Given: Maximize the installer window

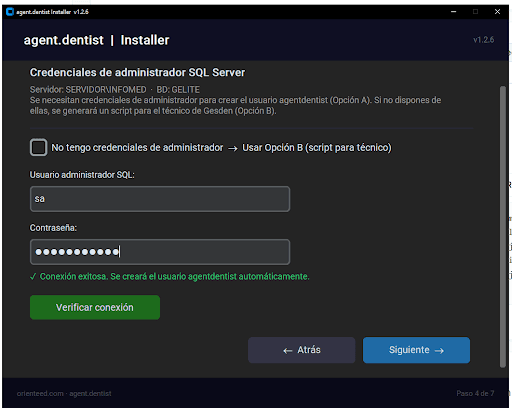Looking at the screenshot, I should (475, 12).
